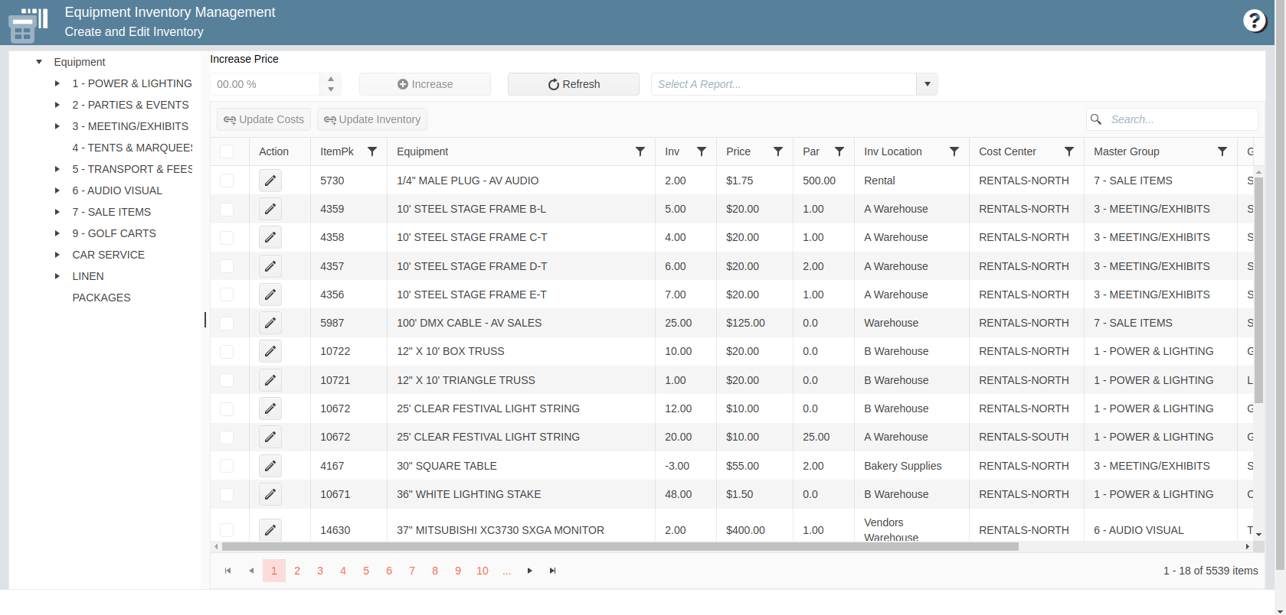The image size is (1286, 615).
Task: Go to page 2 in the pagination bar
Action: pos(297,570)
